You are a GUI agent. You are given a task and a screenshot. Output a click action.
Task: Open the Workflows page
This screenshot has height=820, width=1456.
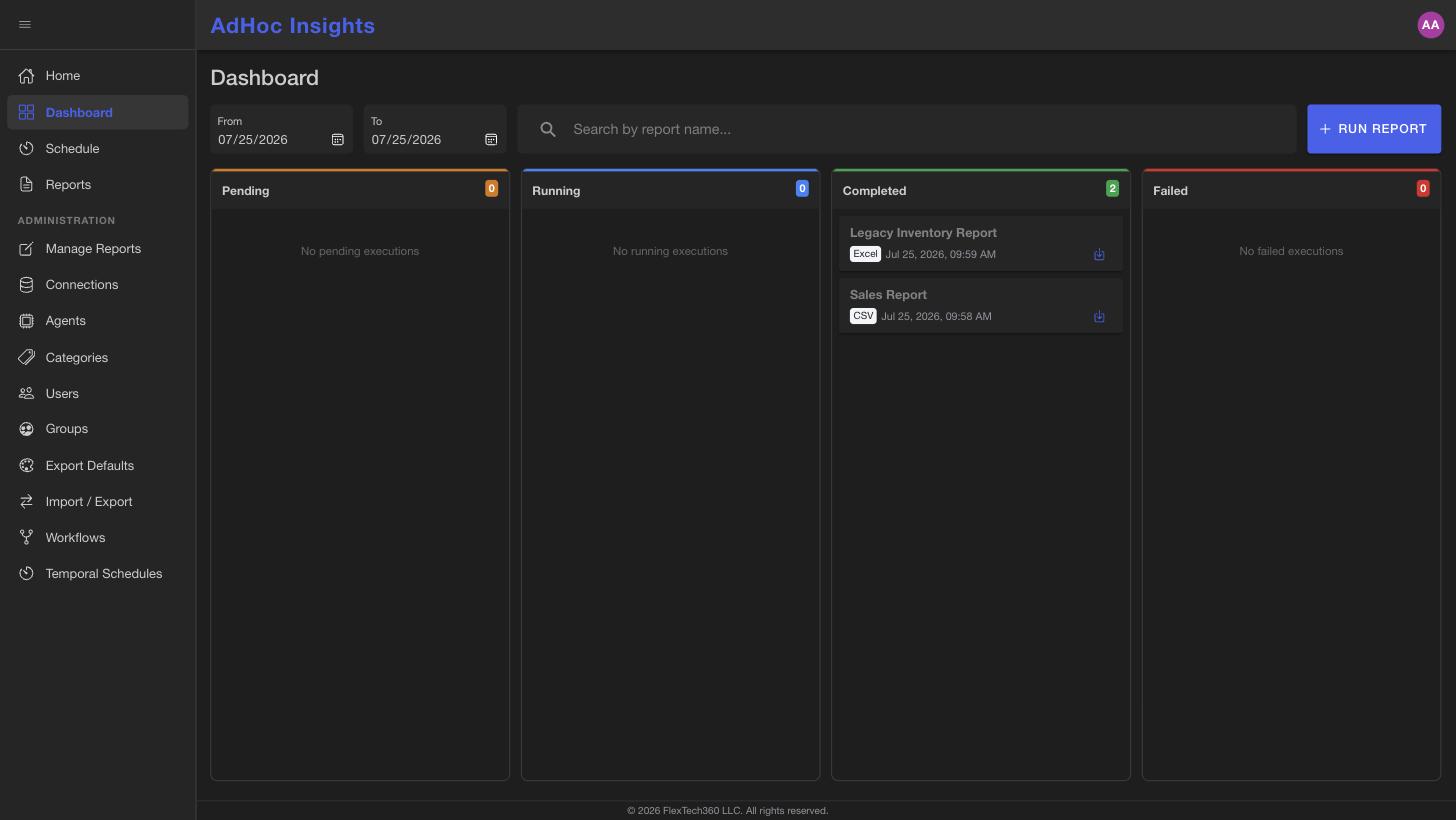[98, 538]
